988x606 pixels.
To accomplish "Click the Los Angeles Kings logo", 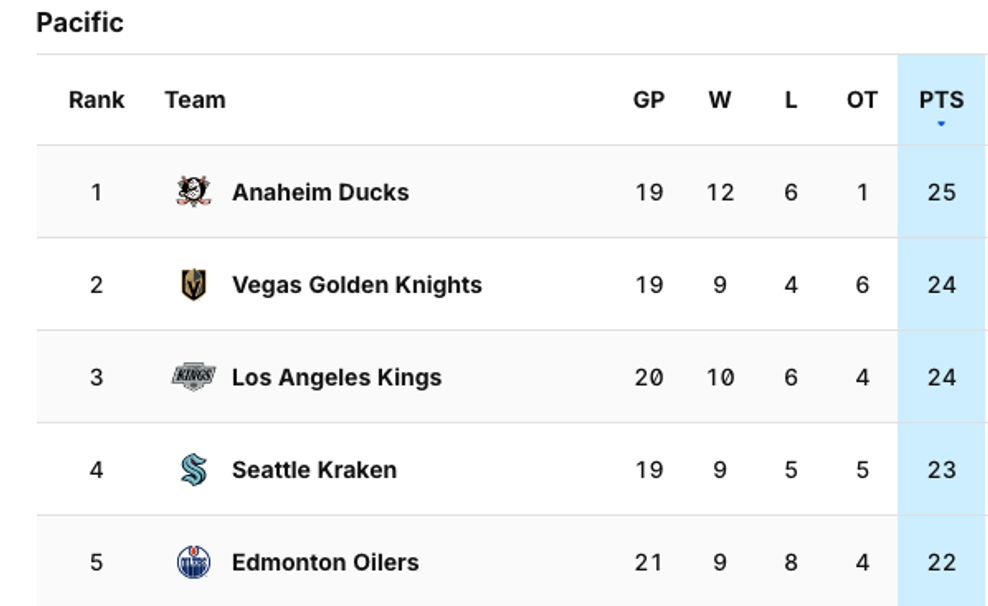I will click(193, 377).
